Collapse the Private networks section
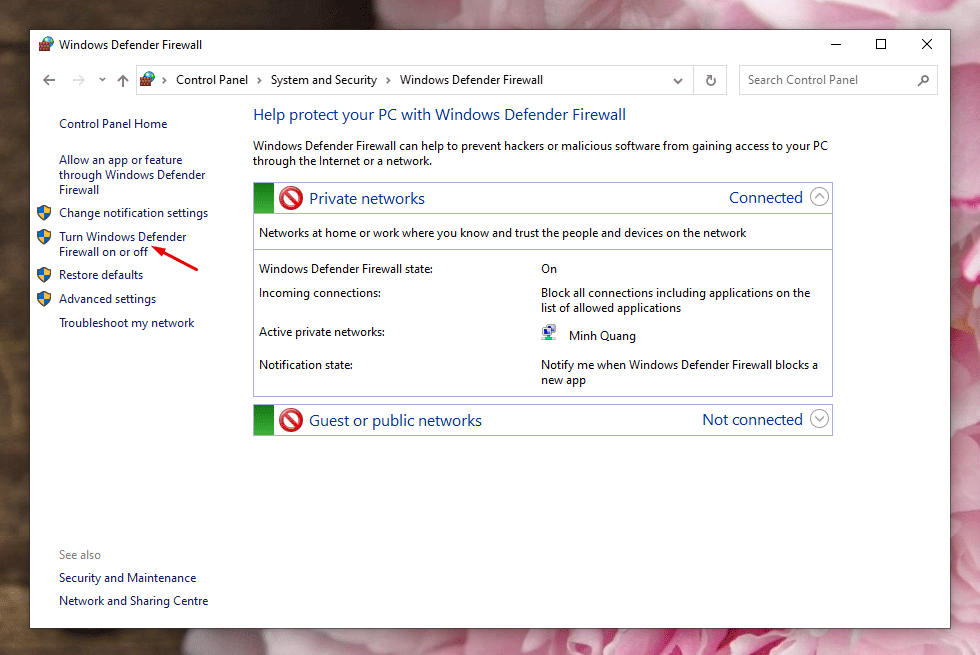The image size is (980, 655). 819,197
